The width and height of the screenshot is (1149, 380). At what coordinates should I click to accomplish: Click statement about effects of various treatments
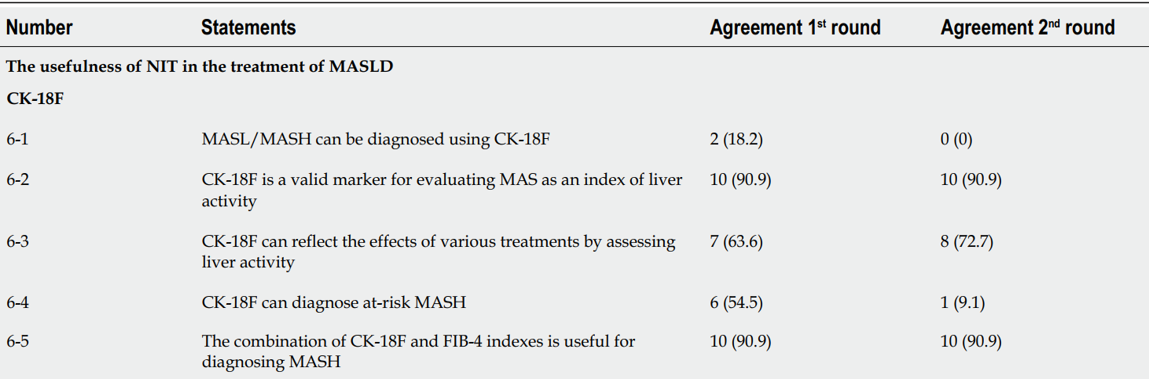tap(439, 253)
